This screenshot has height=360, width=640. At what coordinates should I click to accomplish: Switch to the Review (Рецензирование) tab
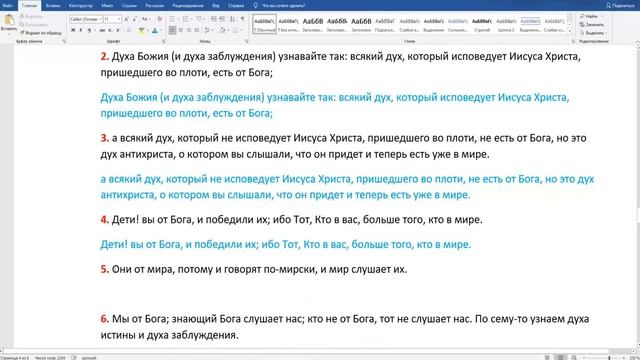(188, 6)
